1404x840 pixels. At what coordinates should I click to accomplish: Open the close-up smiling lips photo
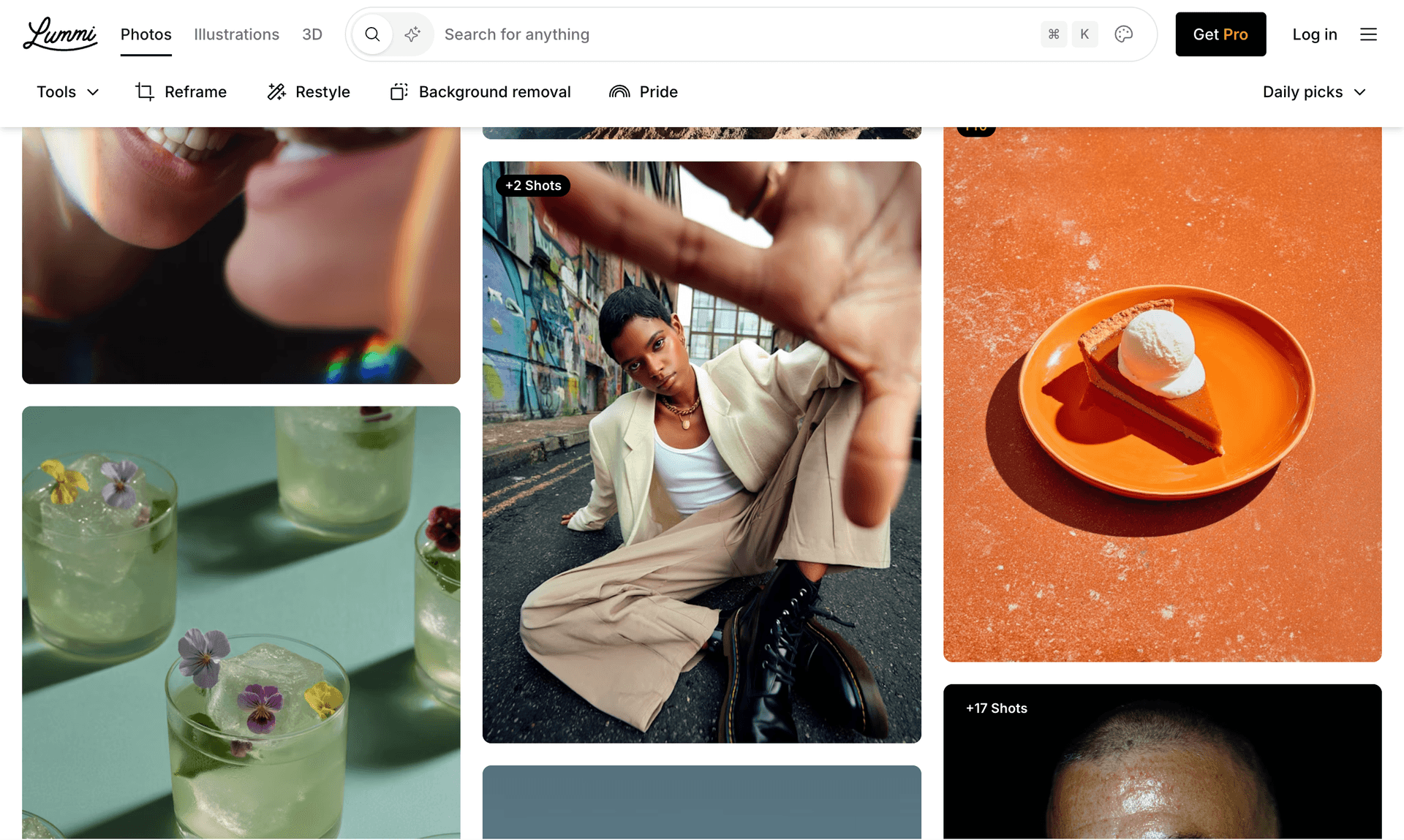[x=241, y=255]
